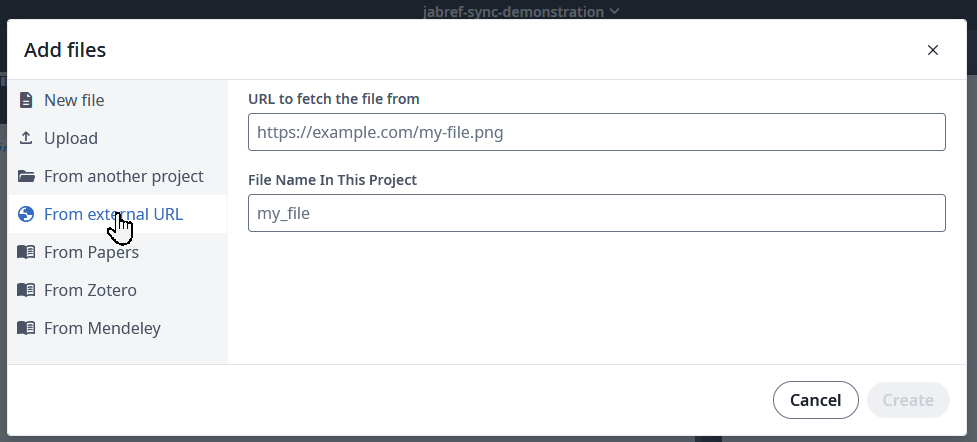Close the Add files dialog with X
The image size is (977, 442).
coord(933,50)
